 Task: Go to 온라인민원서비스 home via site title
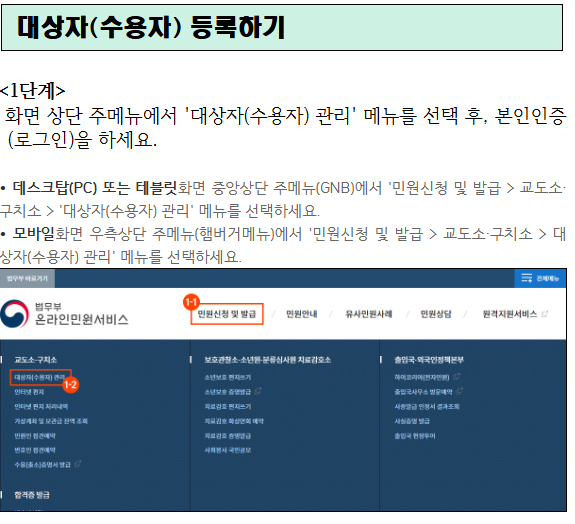click(82, 320)
